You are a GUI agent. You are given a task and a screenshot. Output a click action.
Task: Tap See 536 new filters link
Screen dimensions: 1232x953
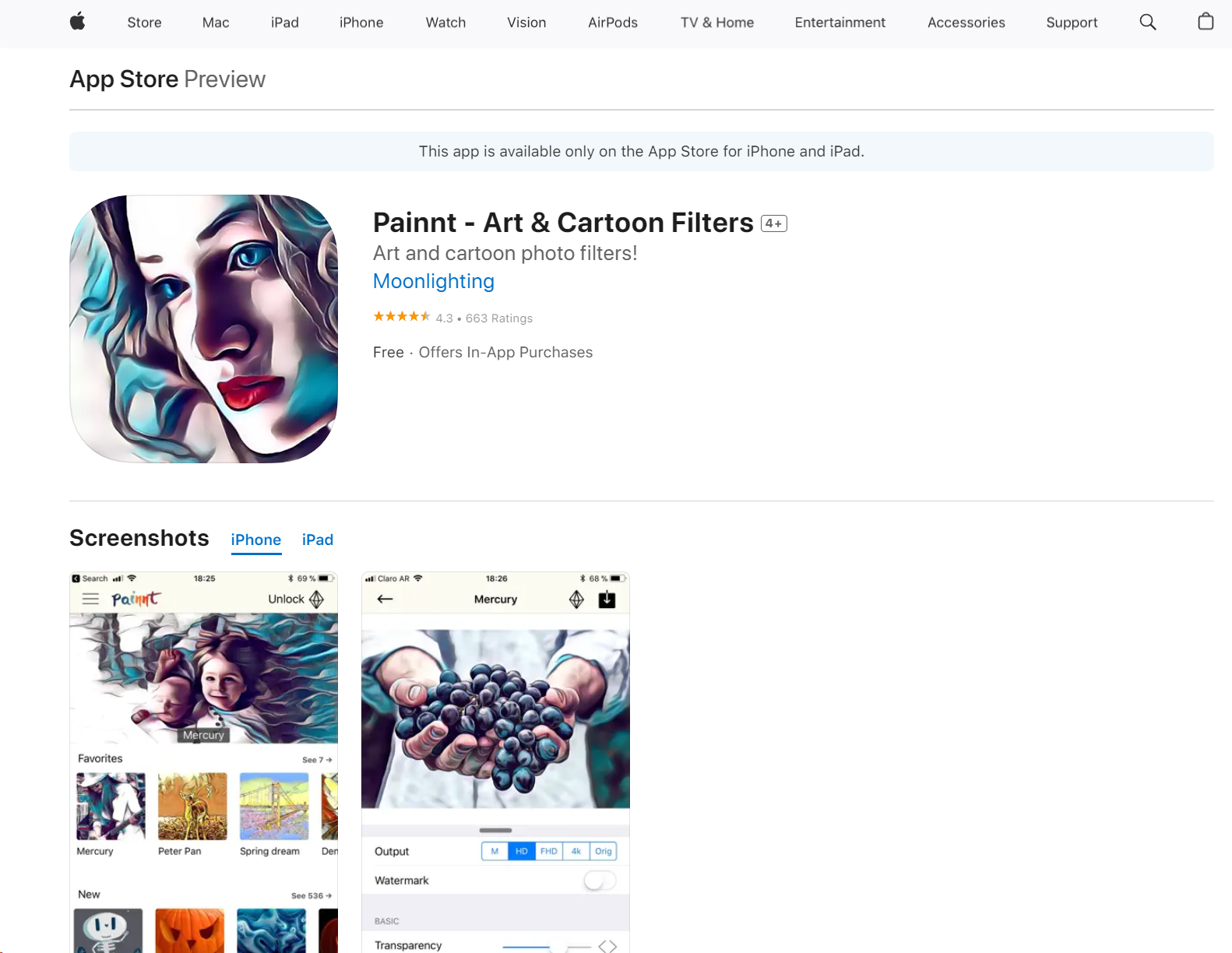(x=312, y=896)
